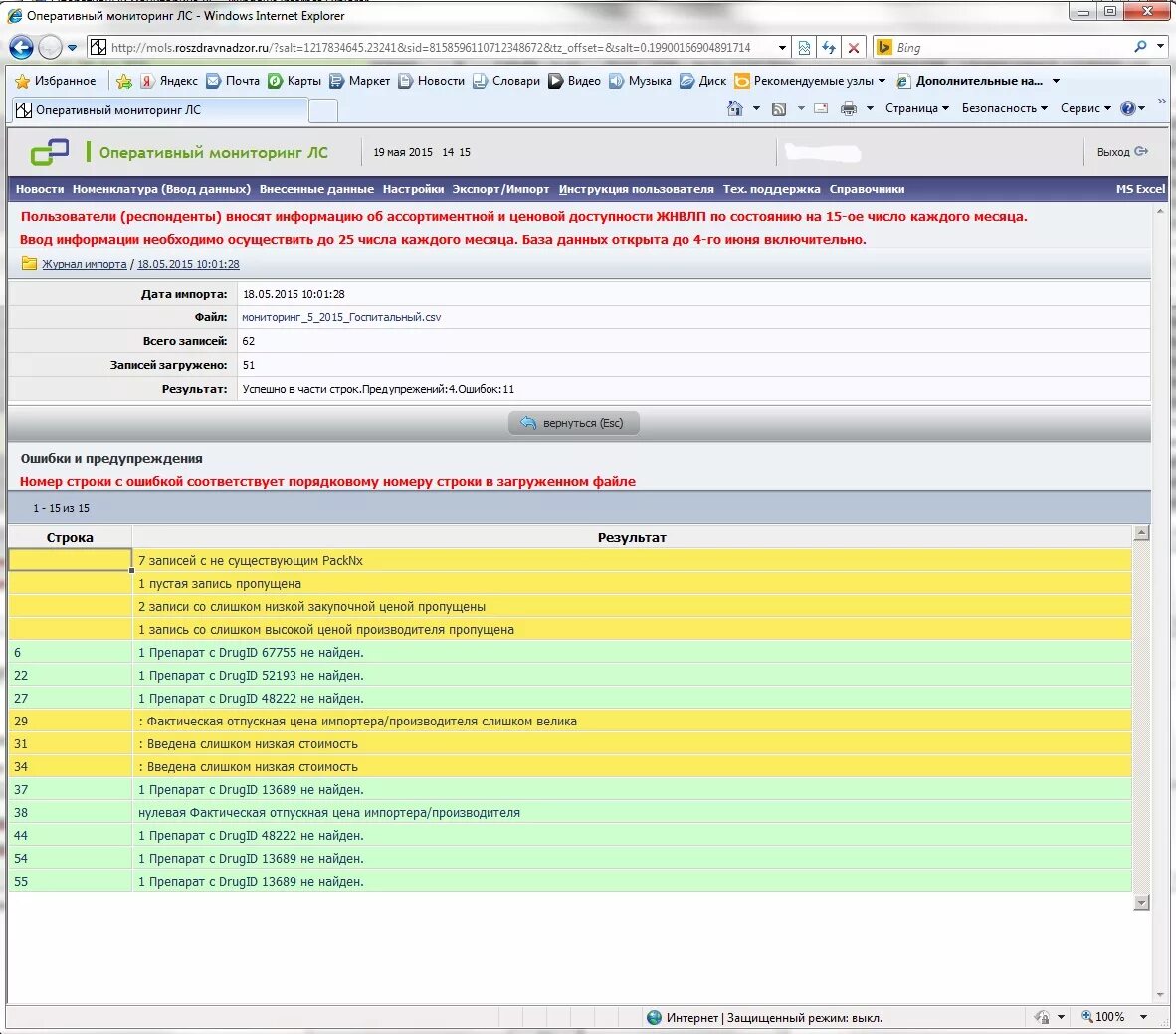Image resolution: width=1176 pixels, height=1034 pixels.
Task: Click the add to favorites bar icon
Action: (x=124, y=81)
